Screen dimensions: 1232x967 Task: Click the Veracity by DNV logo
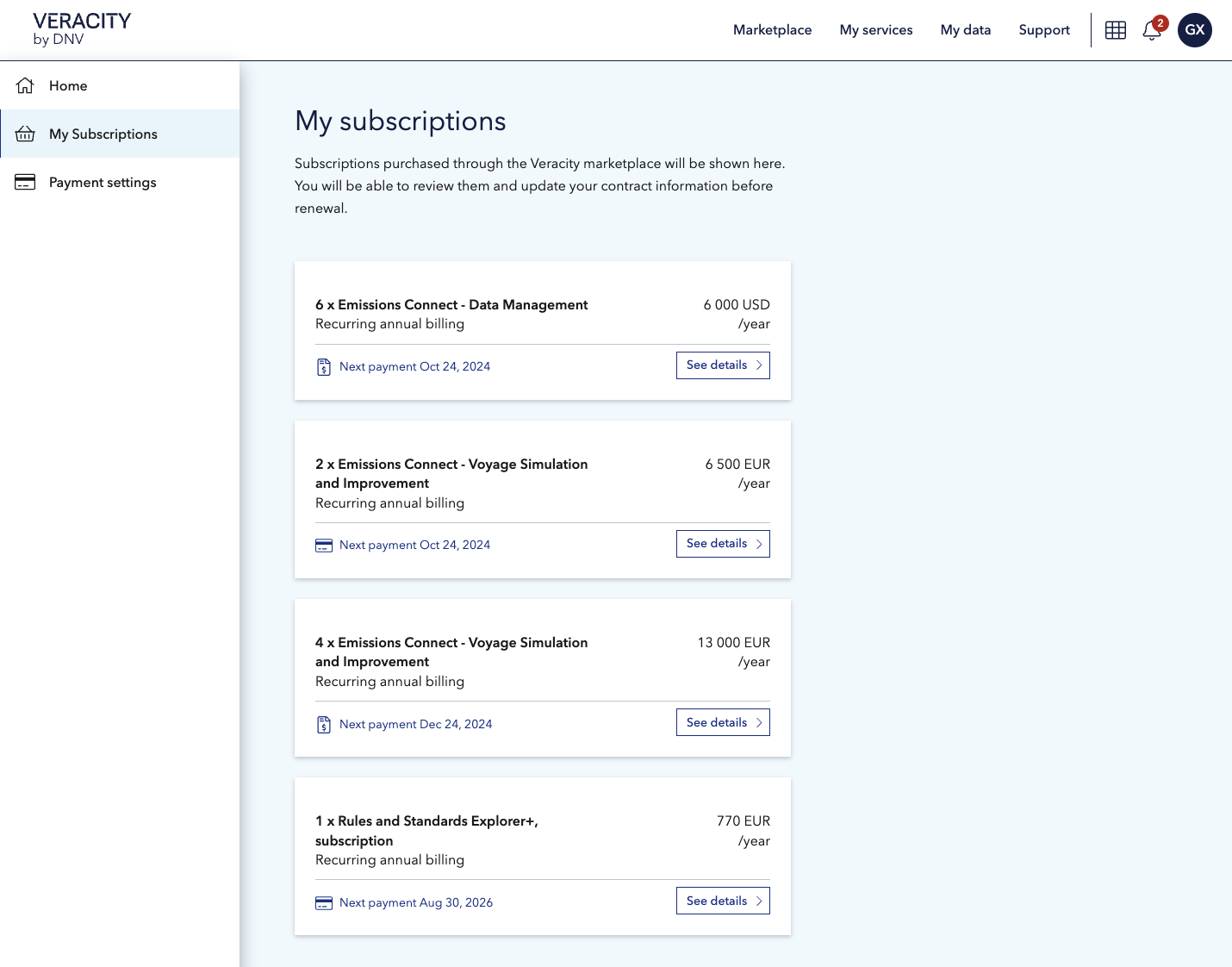82,29
